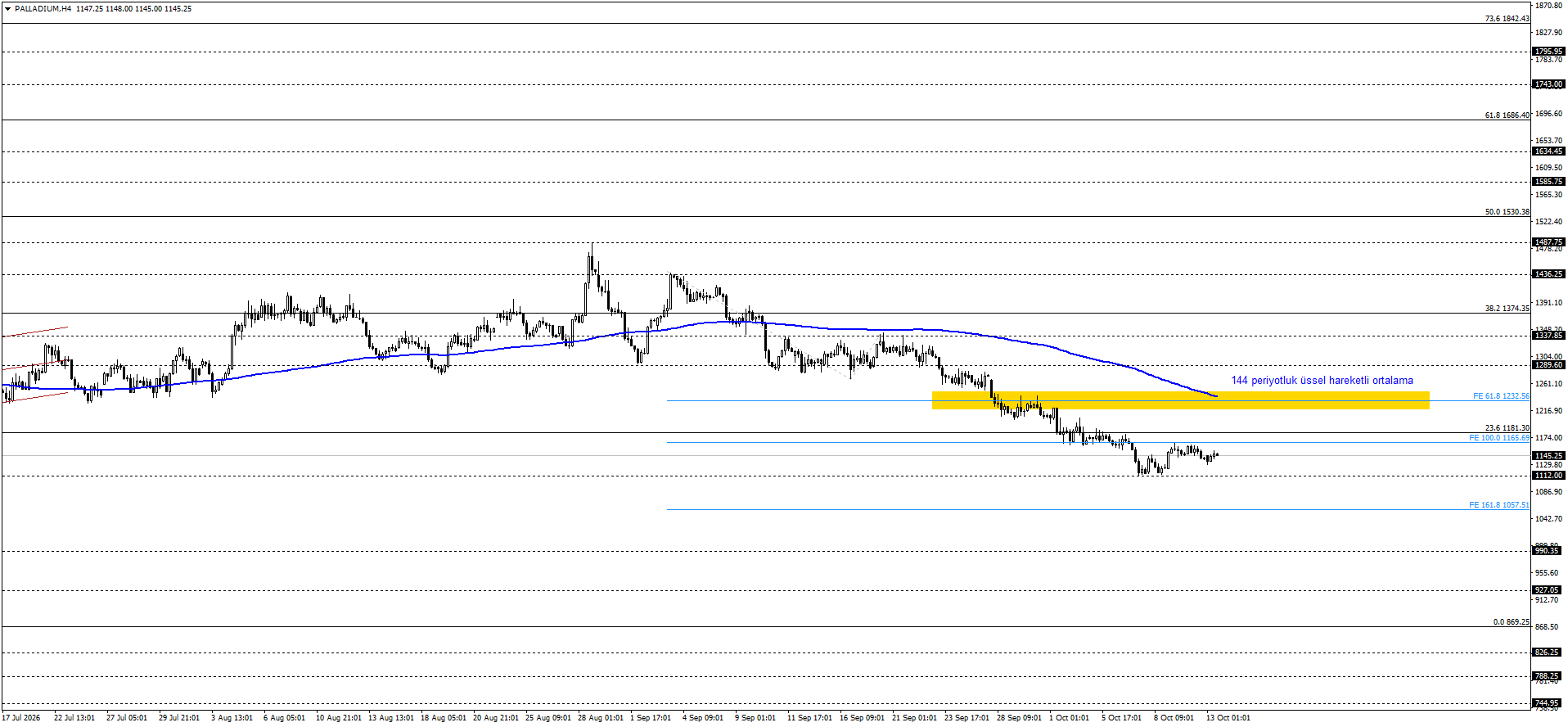The width and height of the screenshot is (1568, 727).
Task: Select the 990.35 price level tag
Action: (x=1548, y=551)
